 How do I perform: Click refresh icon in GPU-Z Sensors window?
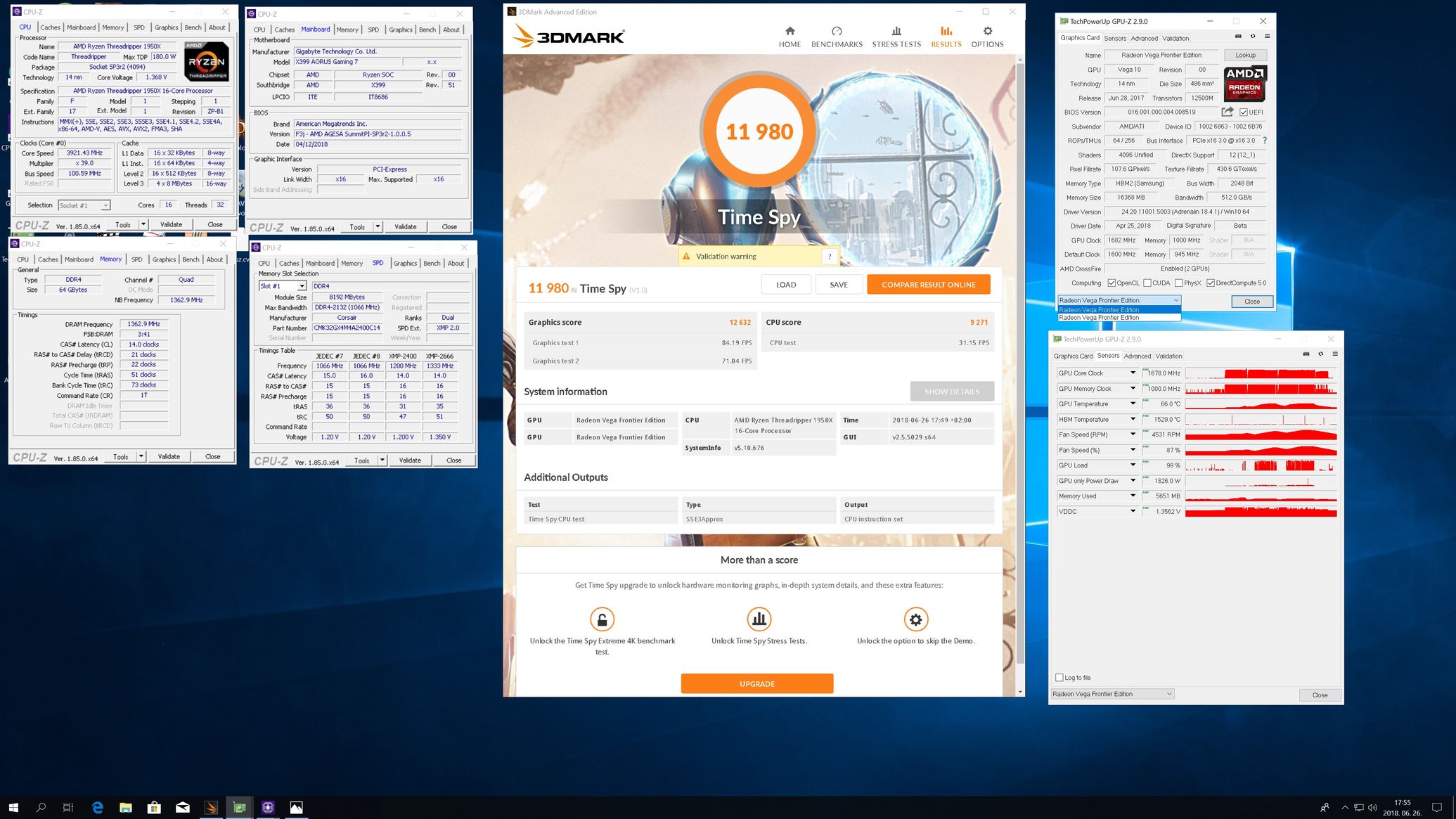click(1320, 354)
